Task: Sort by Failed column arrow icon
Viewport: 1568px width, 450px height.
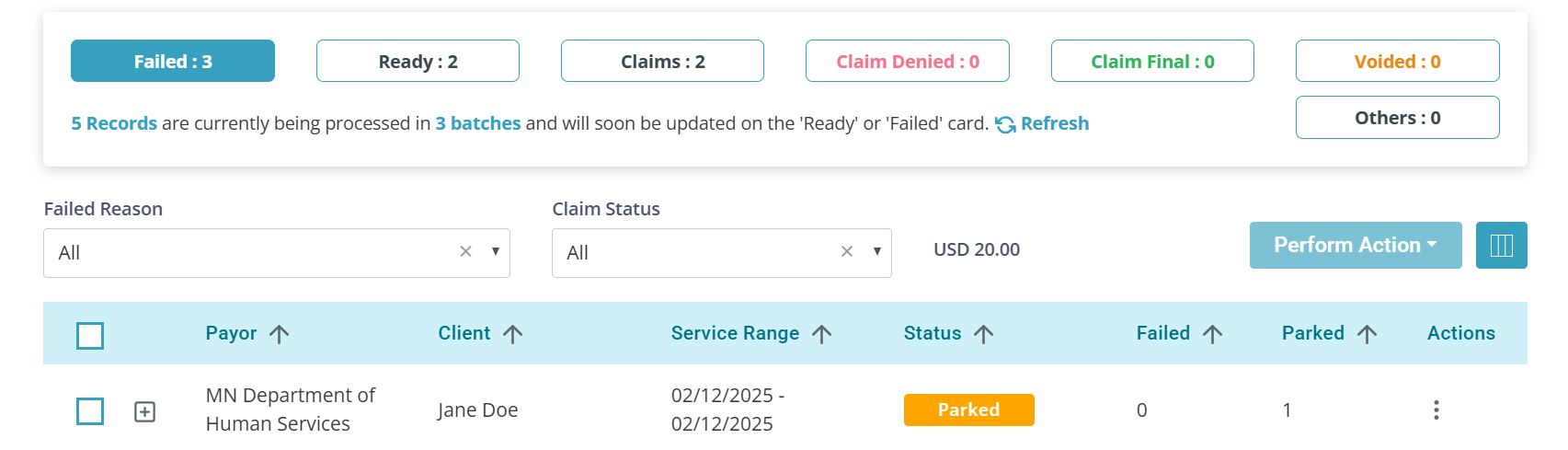Action: (x=1213, y=334)
